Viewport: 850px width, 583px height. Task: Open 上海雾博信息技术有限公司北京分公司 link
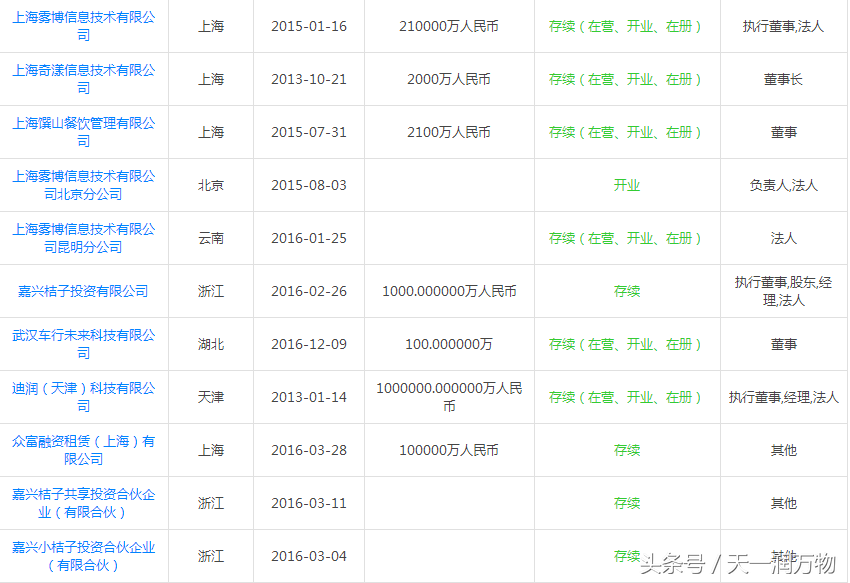[83, 185]
